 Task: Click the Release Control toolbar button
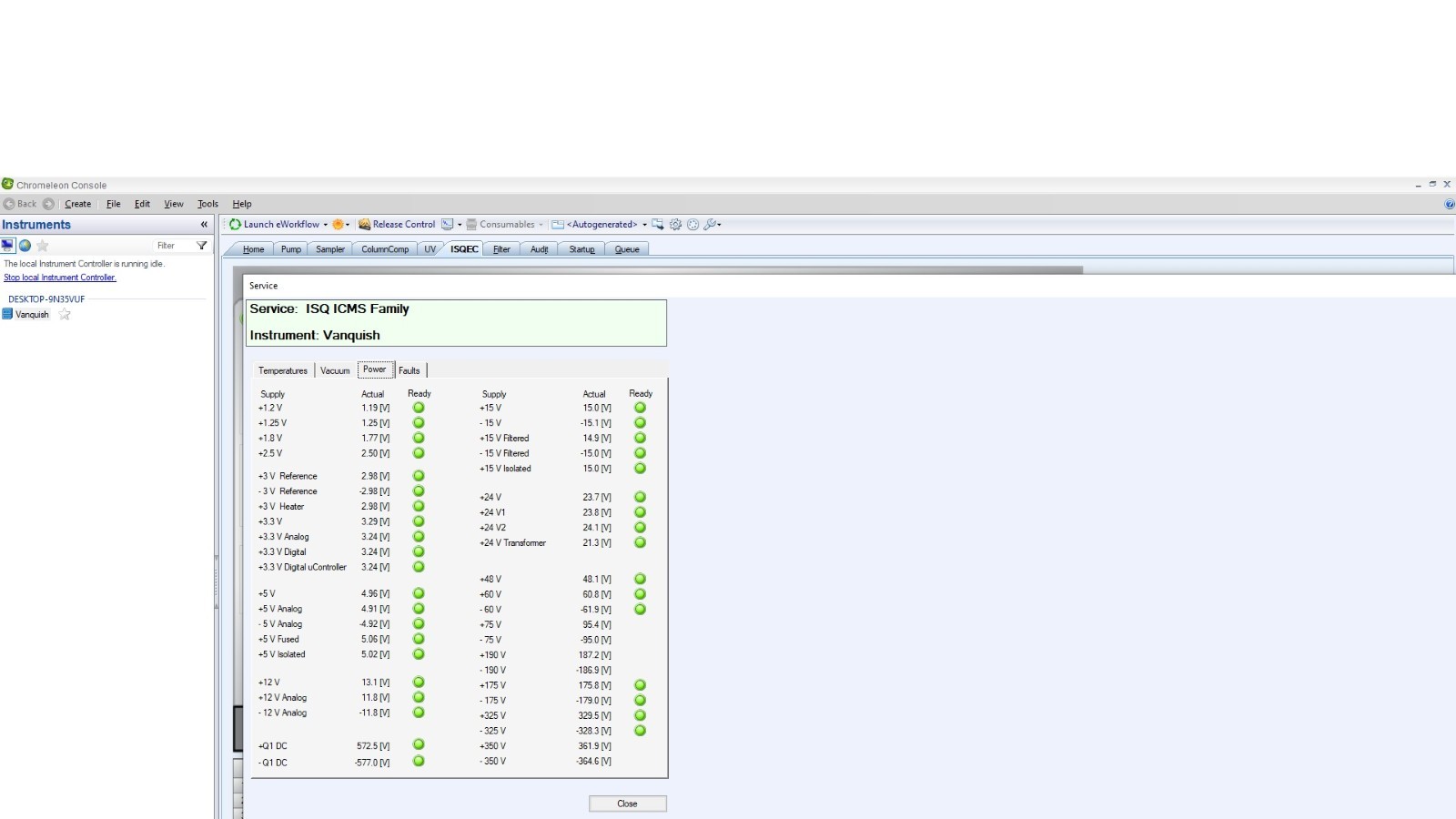click(x=397, y=225)
